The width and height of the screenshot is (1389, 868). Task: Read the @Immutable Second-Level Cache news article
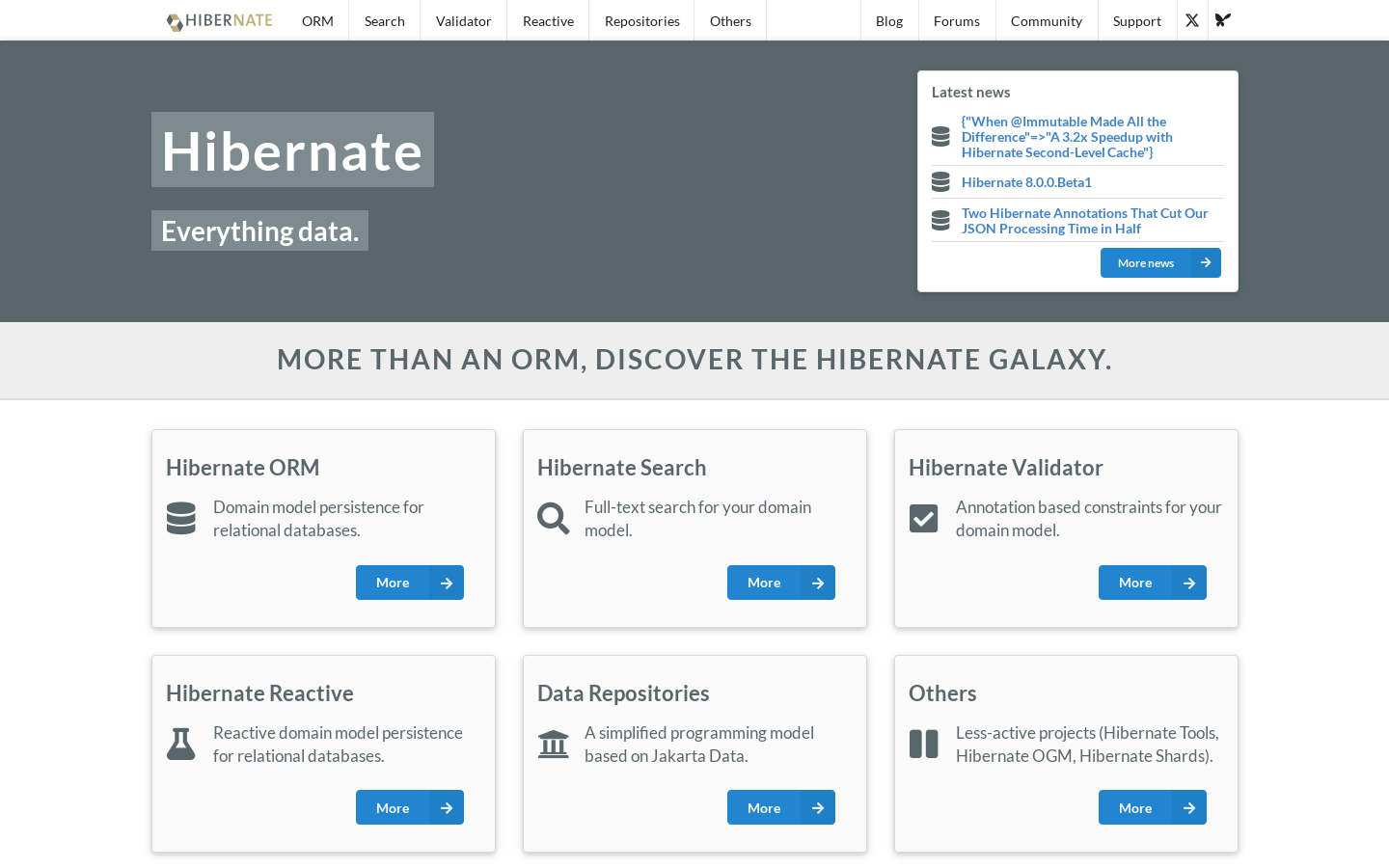[1067, 137]
